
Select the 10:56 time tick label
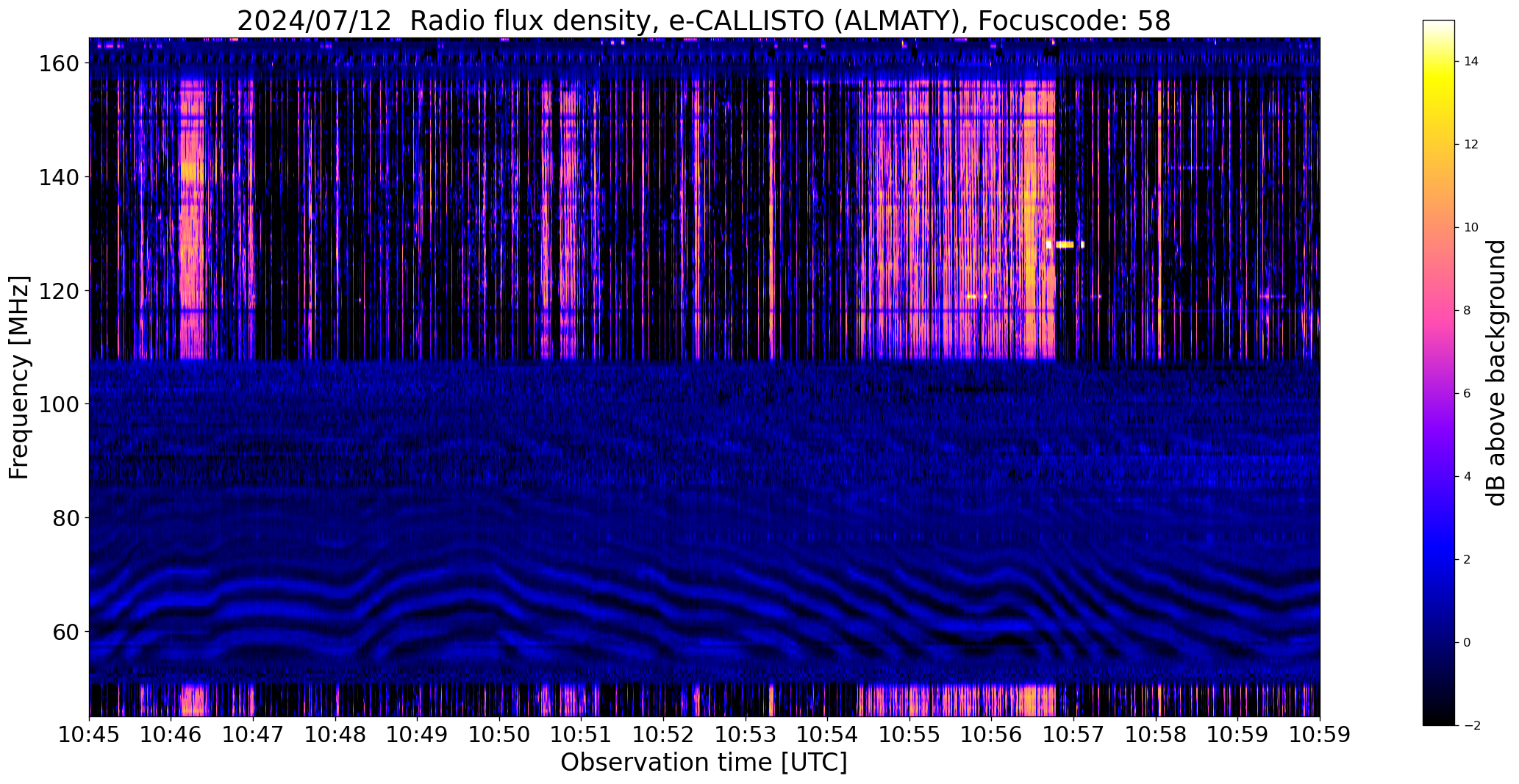[992, 735]
